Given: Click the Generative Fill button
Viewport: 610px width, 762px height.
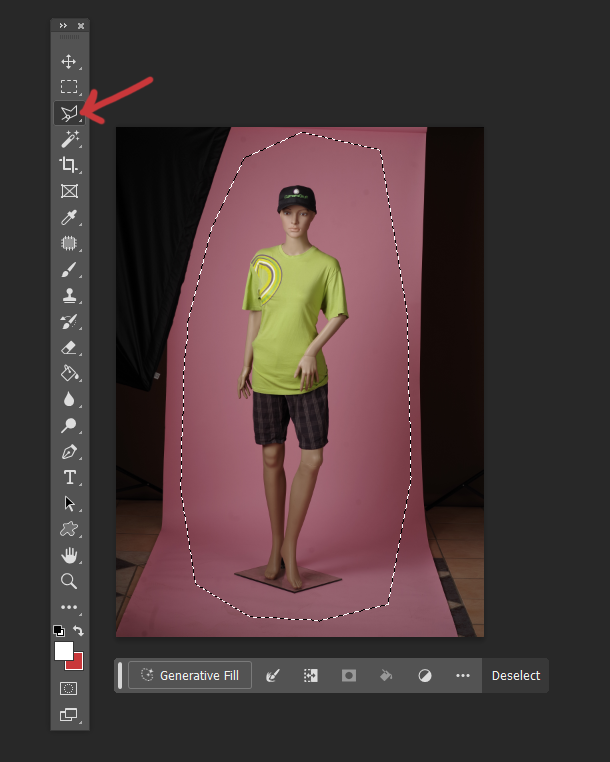Looking at the screenshot, I should pos(190,676).
